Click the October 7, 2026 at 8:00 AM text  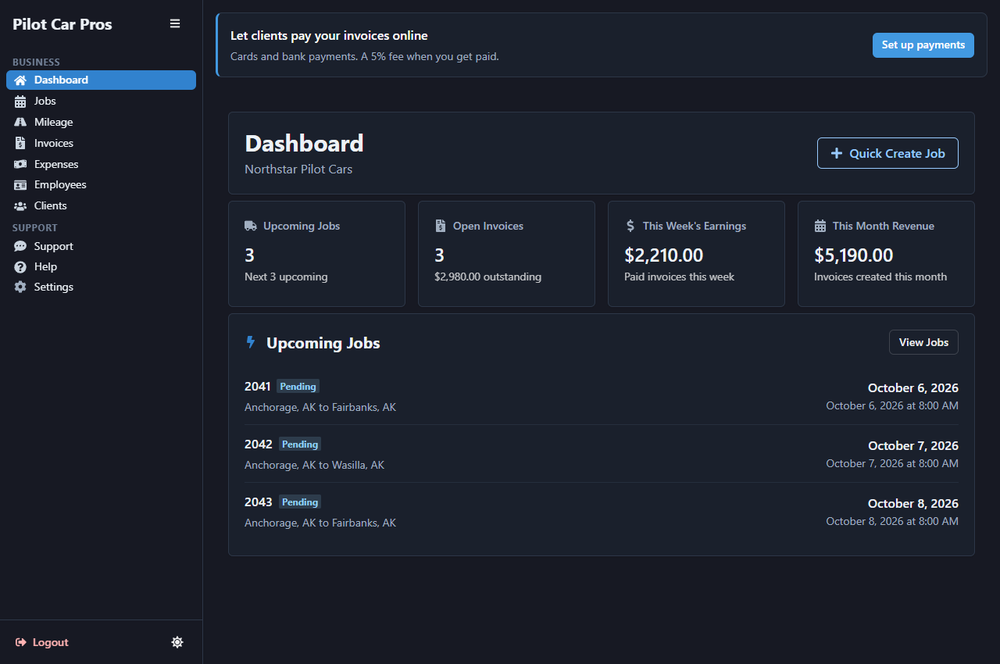tap(892, 464)
